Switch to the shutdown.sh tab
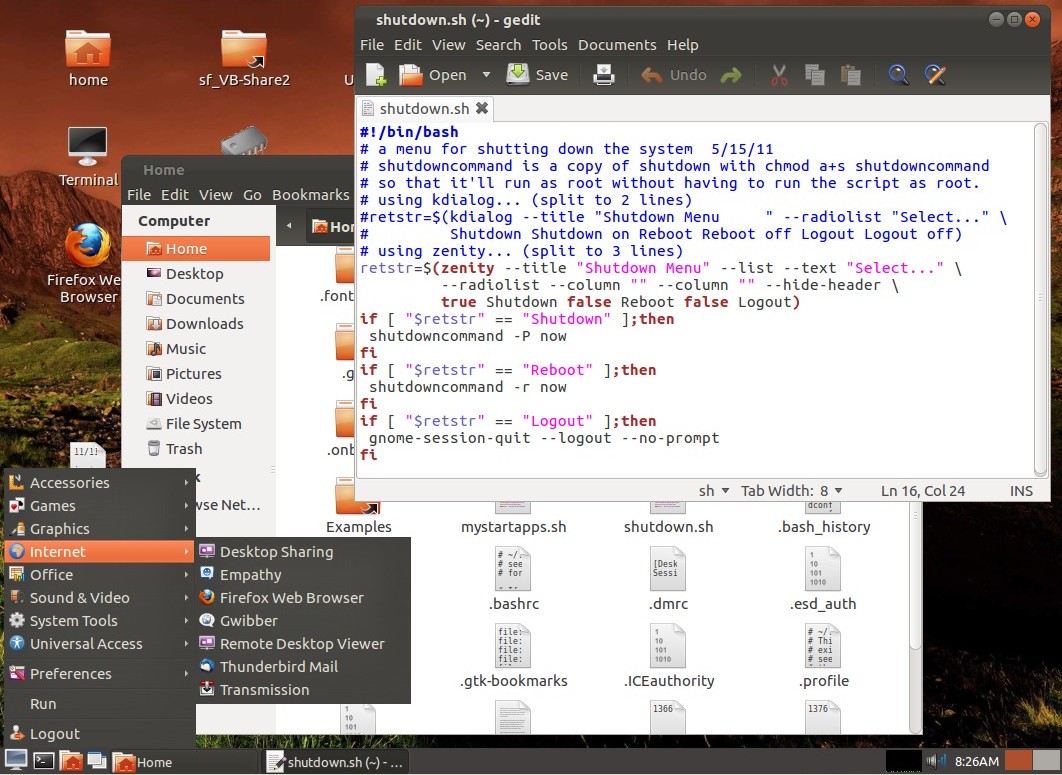 (x=424, y=108)
